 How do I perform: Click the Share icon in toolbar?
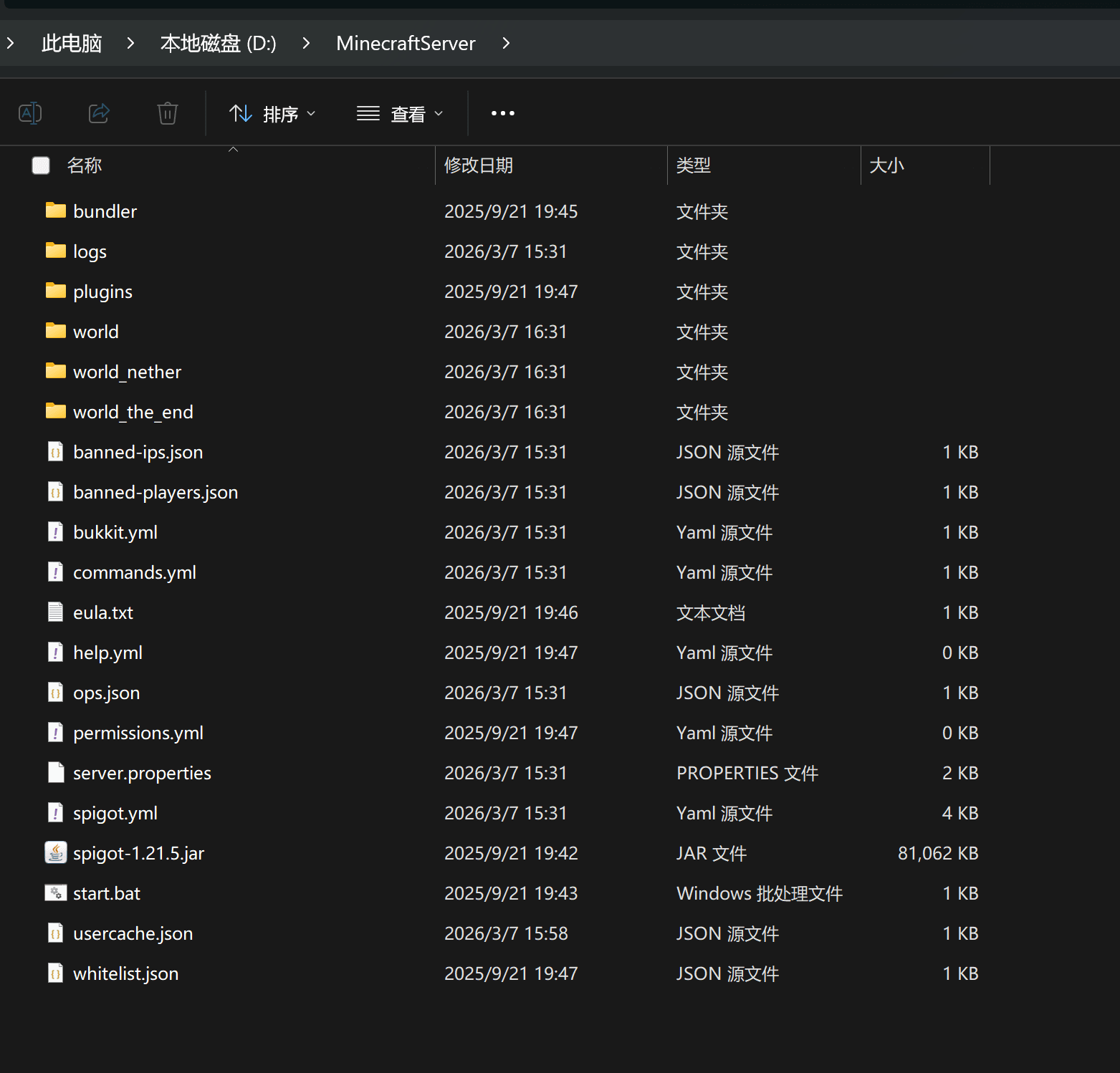coord(99,113)
